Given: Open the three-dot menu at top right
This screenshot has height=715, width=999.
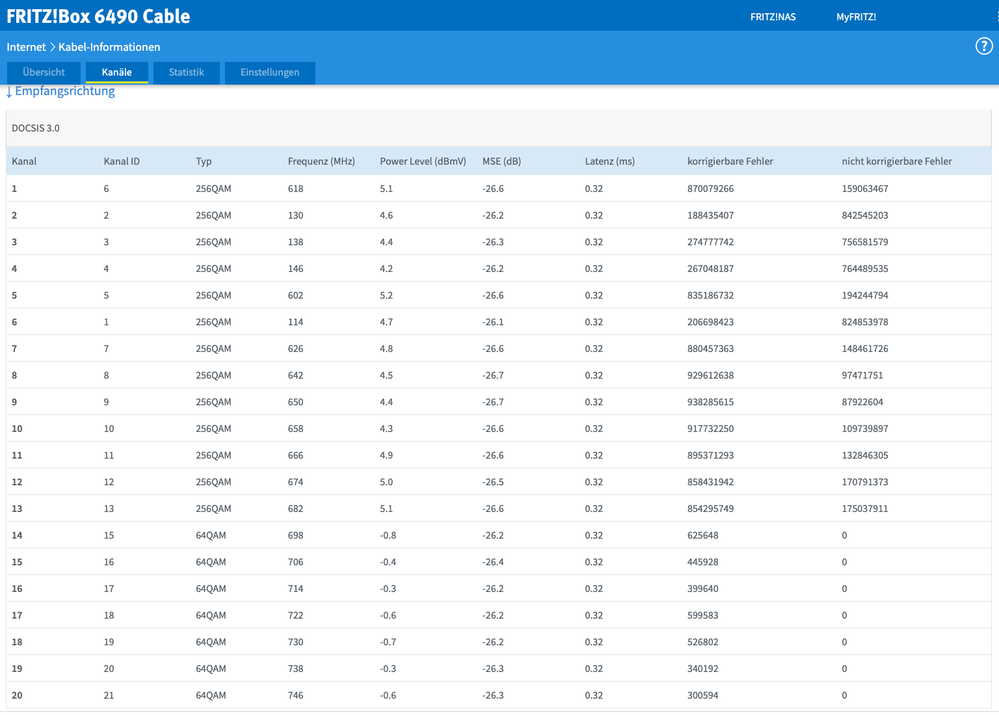Looking at the screenshot, I should (996, 17).
